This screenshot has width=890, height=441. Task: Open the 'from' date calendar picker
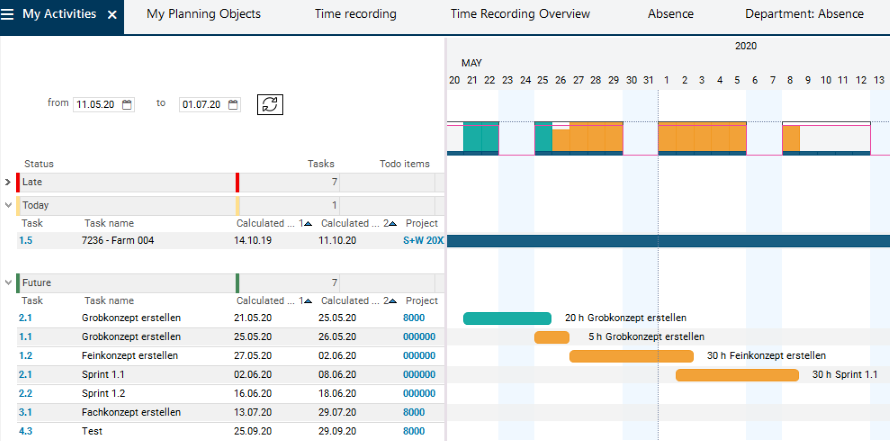tap(127, 105)
